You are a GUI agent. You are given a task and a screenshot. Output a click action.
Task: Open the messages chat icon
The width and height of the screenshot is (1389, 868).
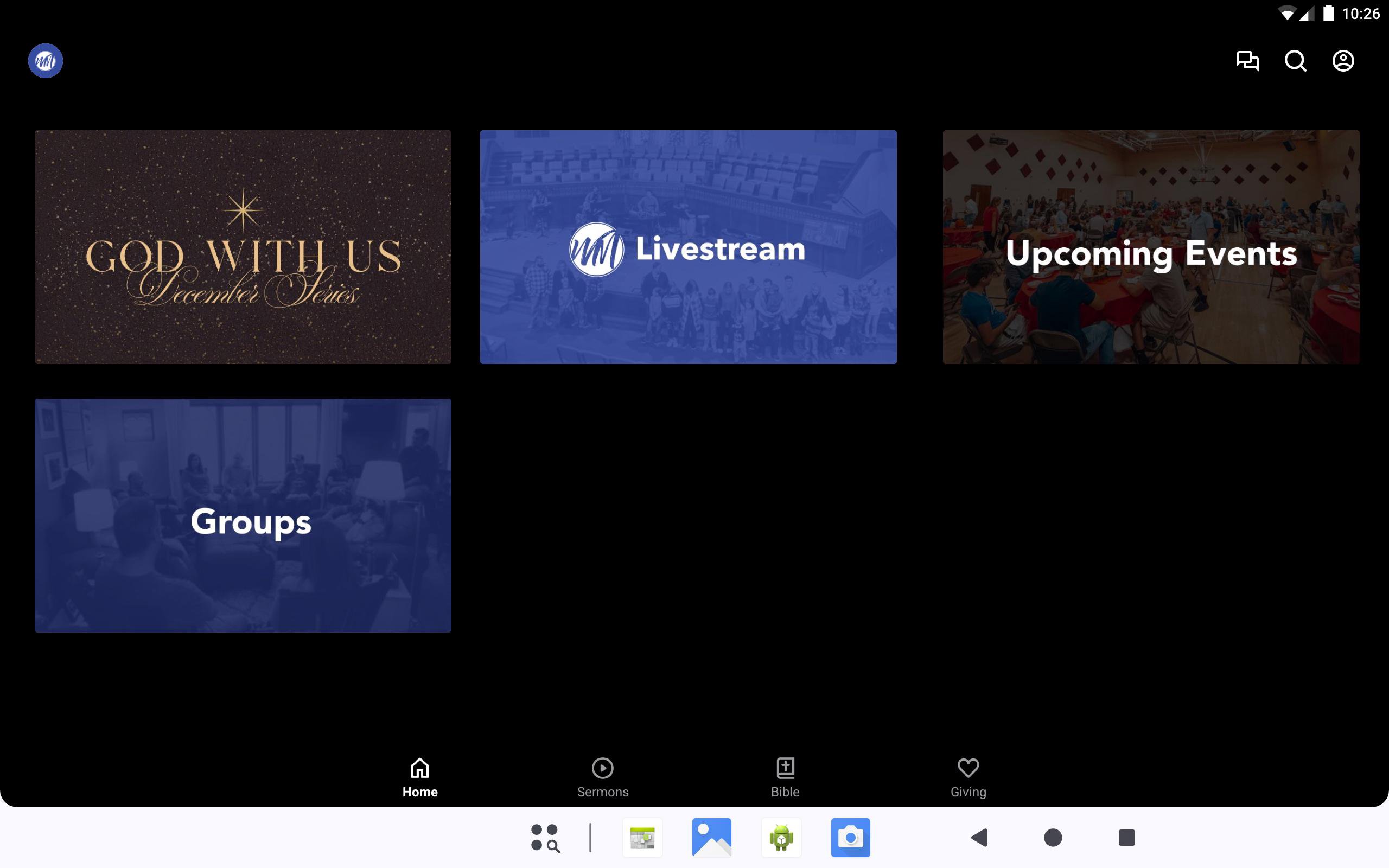click(1247, 61)
